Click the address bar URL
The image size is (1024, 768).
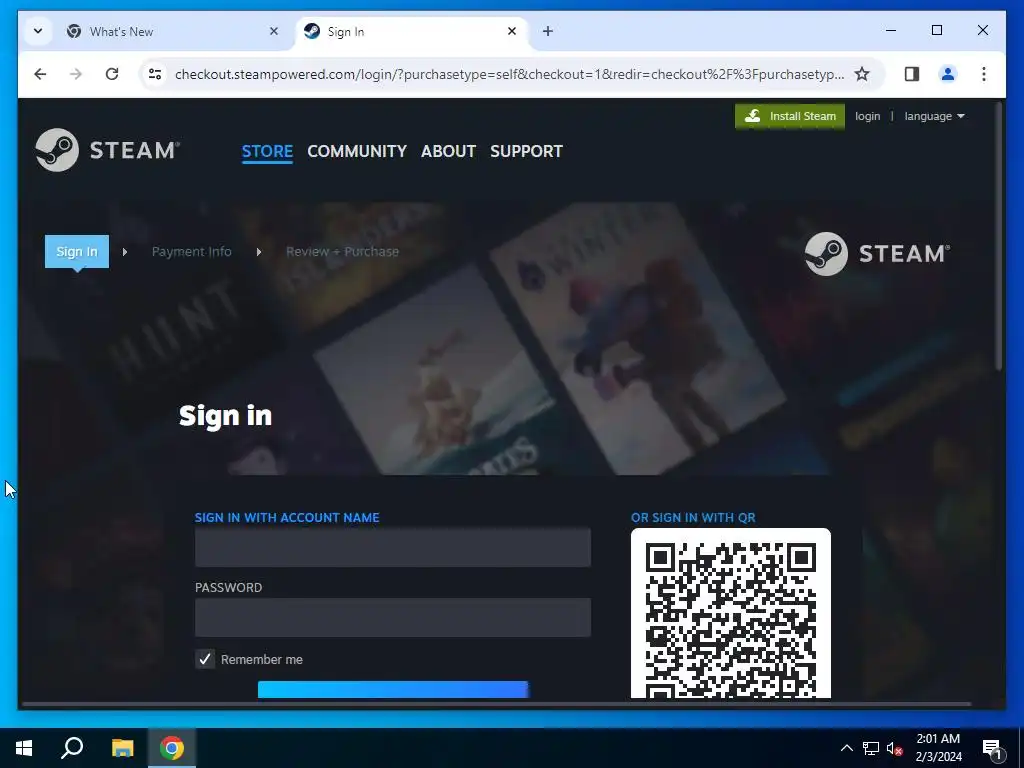tap(509, 74)
